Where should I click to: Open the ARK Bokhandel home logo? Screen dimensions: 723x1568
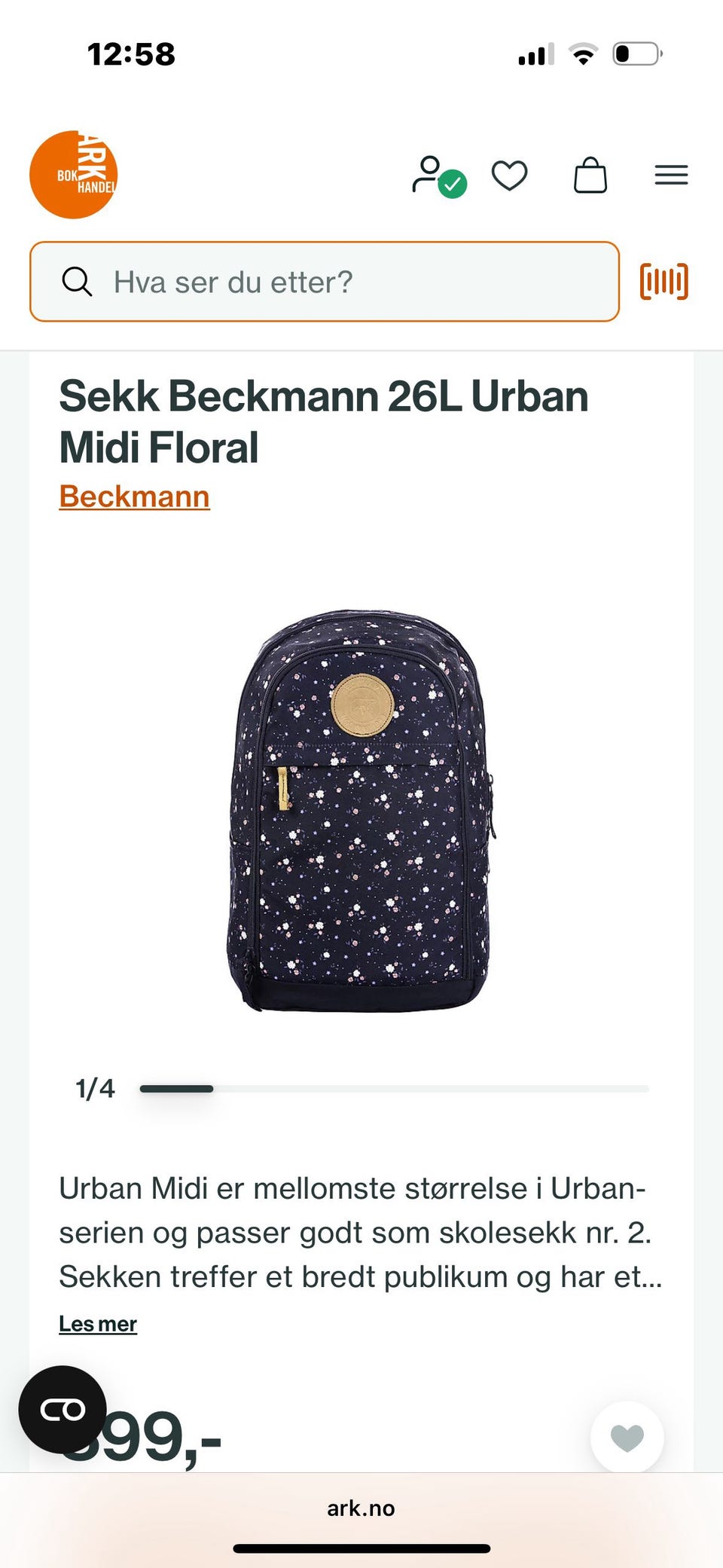click(x=73, y=175)
